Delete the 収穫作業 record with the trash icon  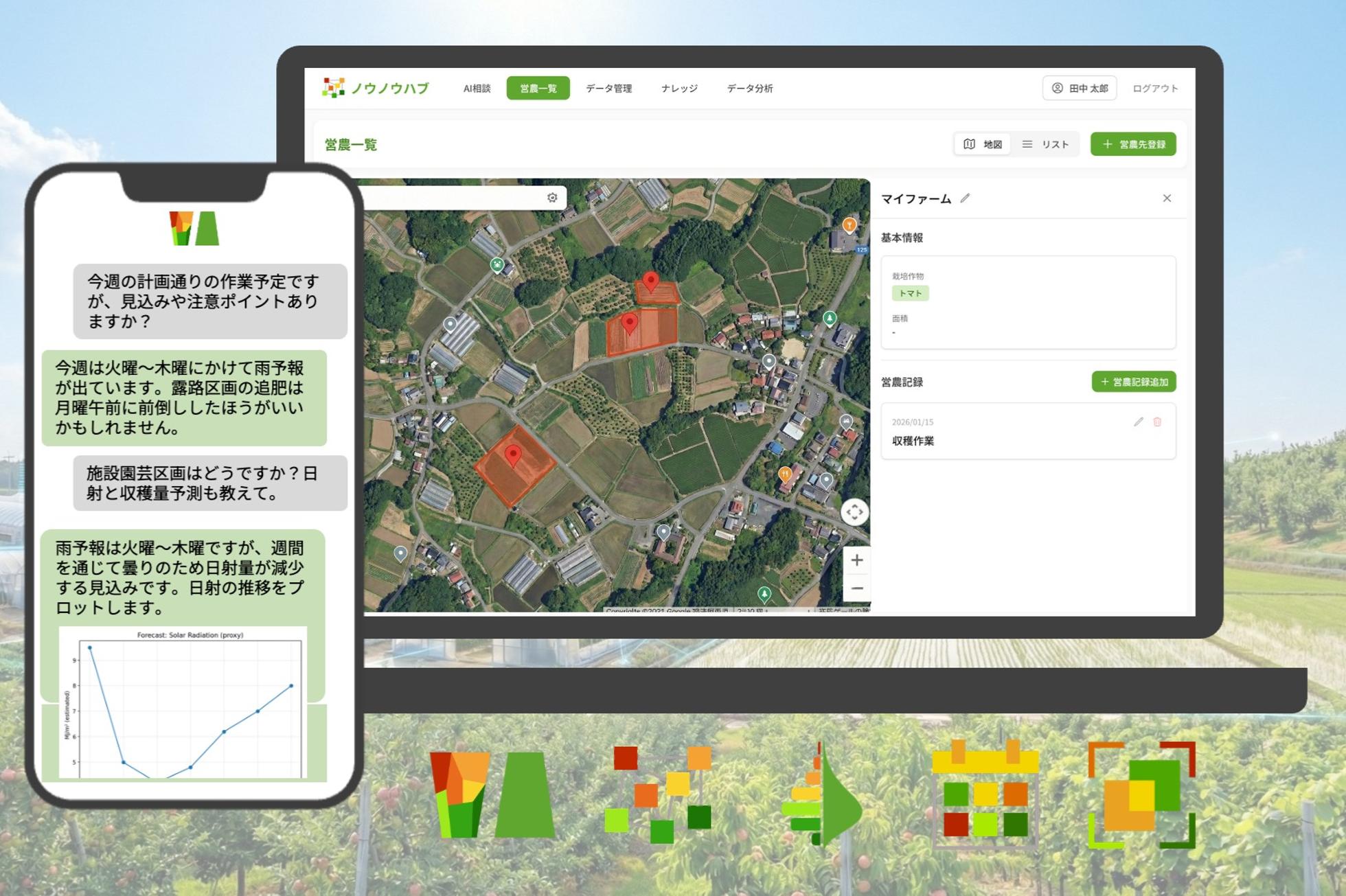click(1157, 422)
